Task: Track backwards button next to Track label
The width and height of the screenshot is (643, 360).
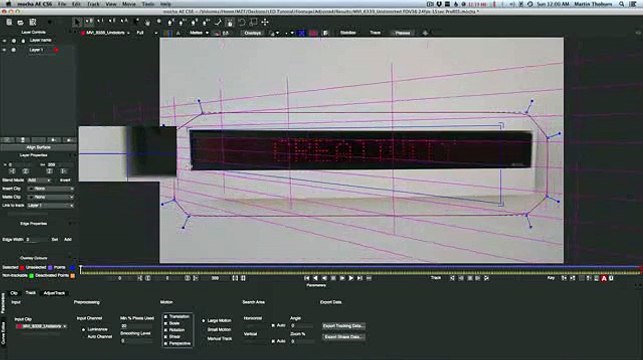Action: click(x=452, y=278)
